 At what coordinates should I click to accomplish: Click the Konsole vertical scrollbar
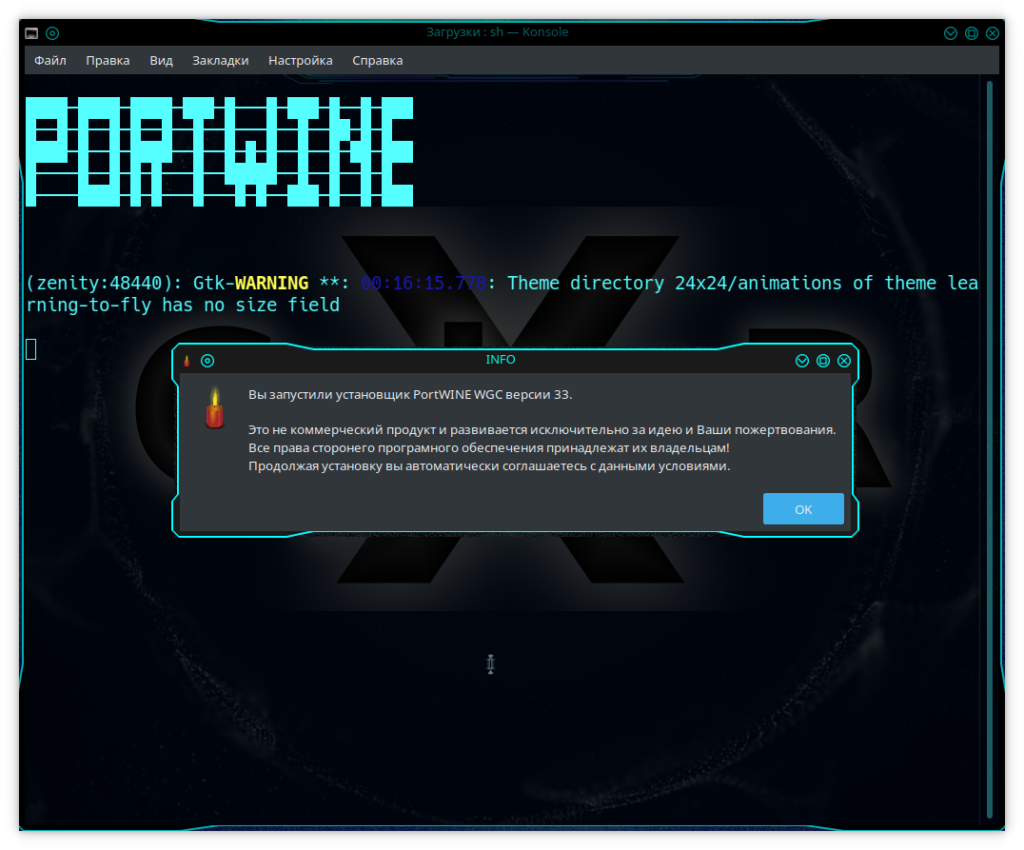[x=990, y=450]
